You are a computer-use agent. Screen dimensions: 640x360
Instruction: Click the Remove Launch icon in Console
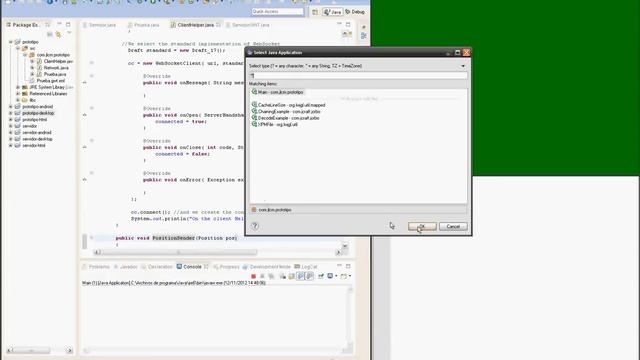pos(262,276)
